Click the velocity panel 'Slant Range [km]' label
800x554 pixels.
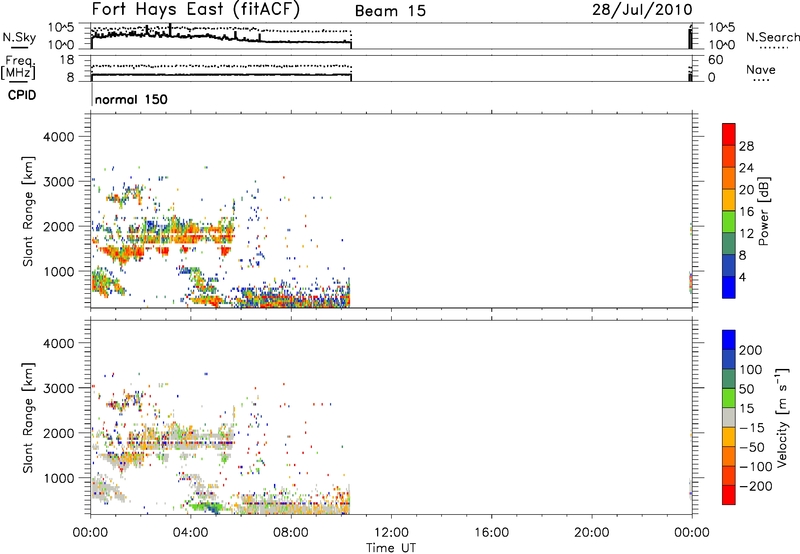coord(29,418)
